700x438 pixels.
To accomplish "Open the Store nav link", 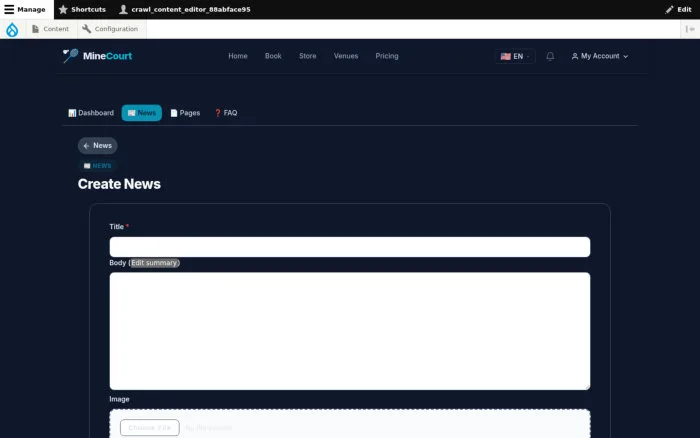I will [308, 56].
